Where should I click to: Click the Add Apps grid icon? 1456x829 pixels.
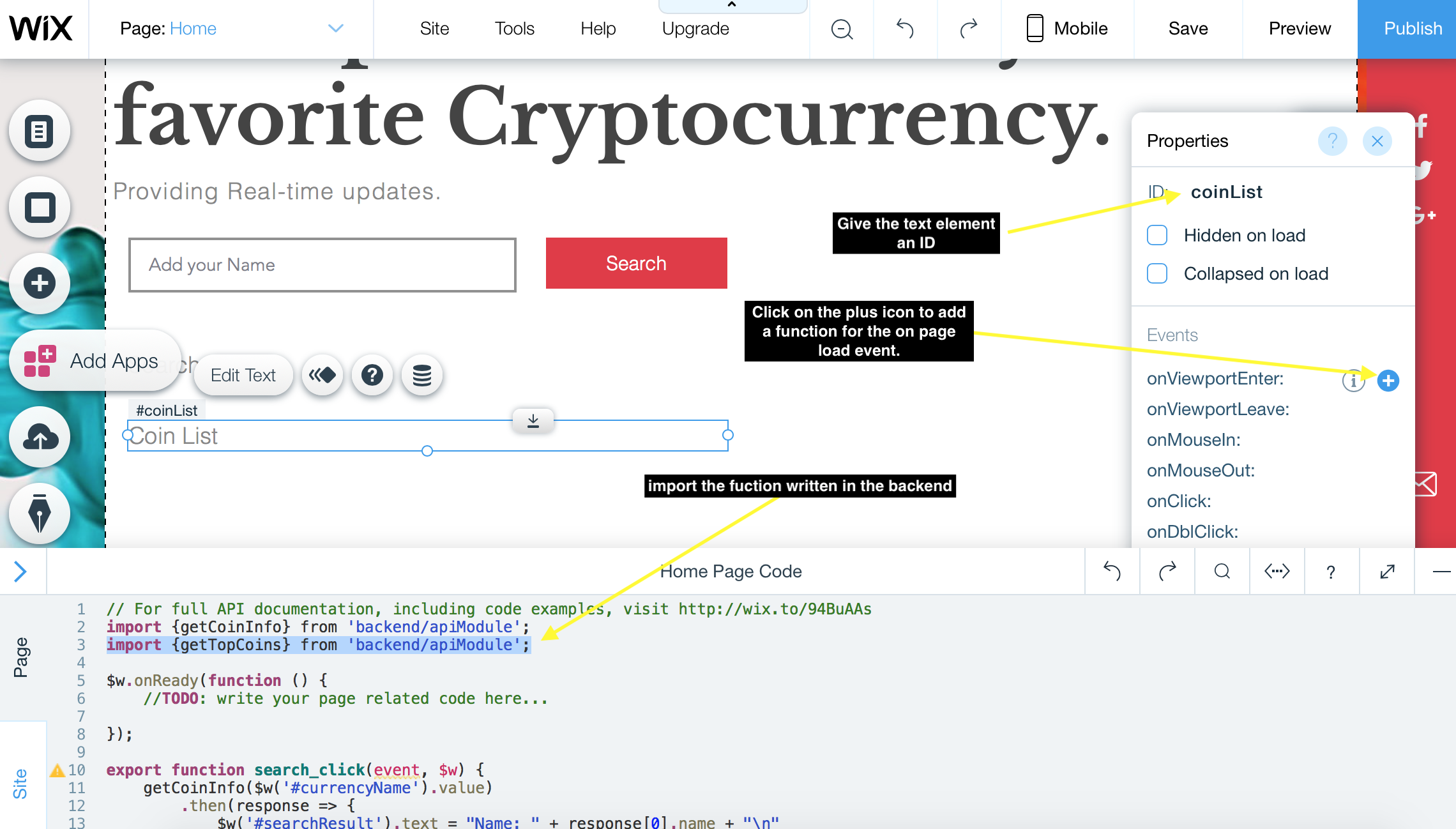pos(40,360)
